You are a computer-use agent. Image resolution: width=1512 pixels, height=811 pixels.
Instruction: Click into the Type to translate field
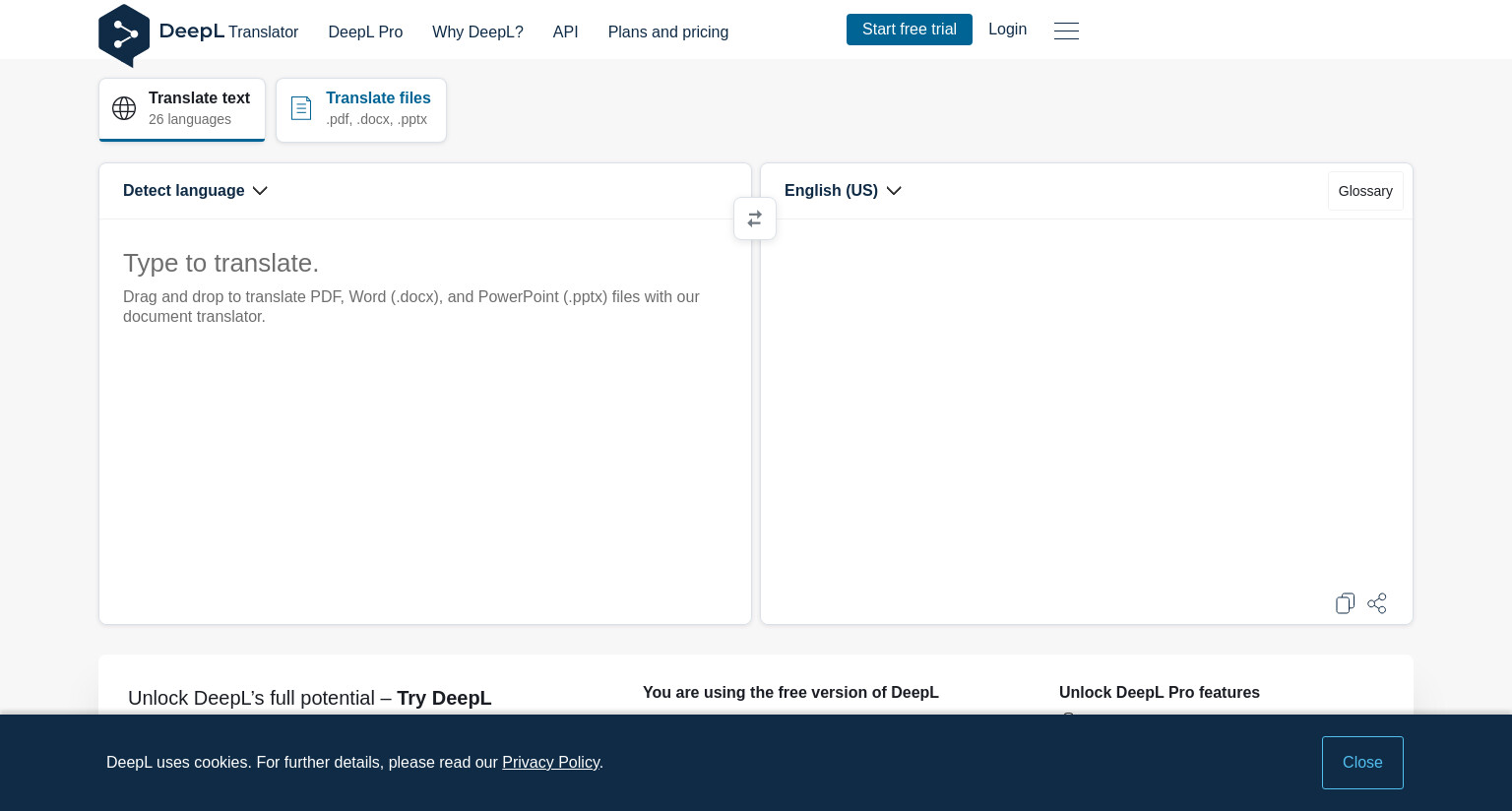tap(425, 421)
